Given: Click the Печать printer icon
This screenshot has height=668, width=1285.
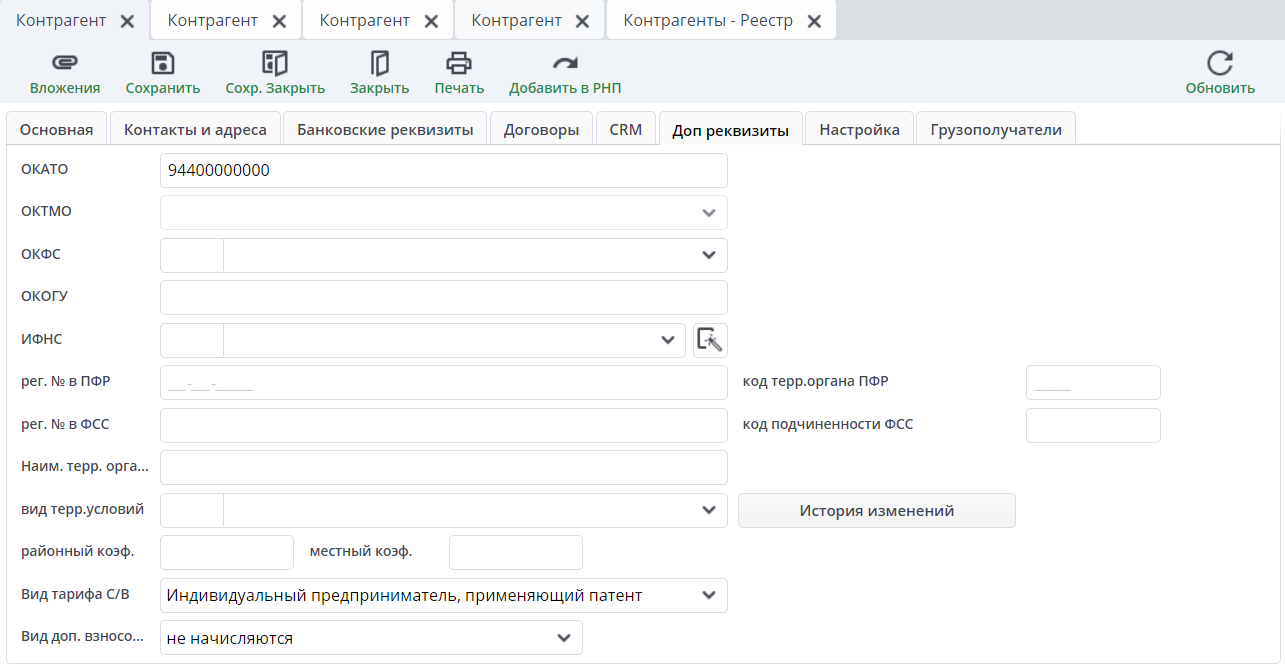Looking at the screenshot, I should coord(459,65).
